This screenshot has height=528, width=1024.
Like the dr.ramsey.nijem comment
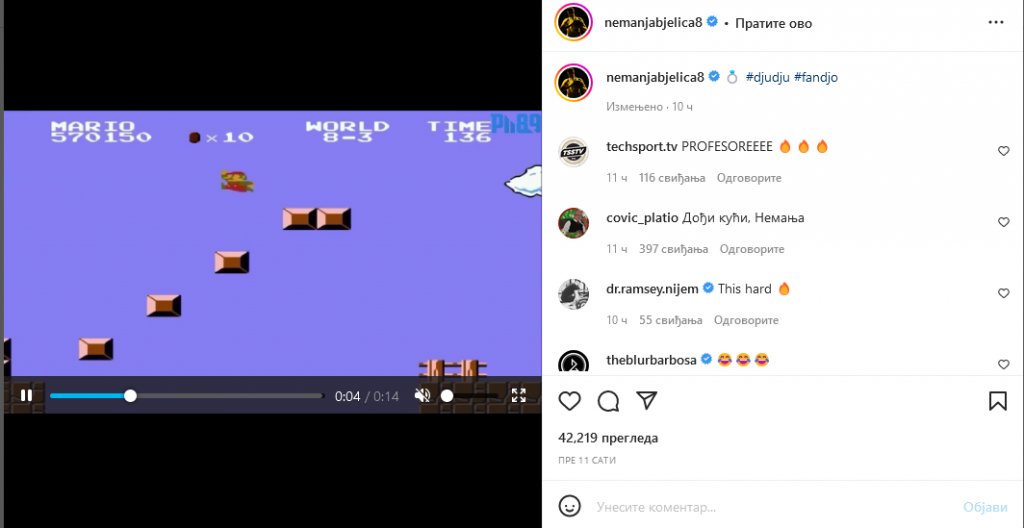pos(1003,293)
